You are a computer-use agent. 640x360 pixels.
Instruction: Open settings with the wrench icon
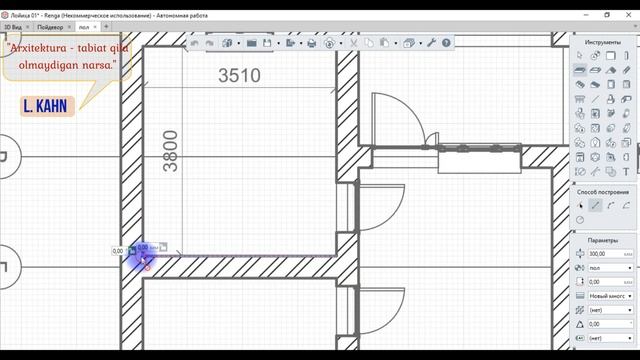431,42
